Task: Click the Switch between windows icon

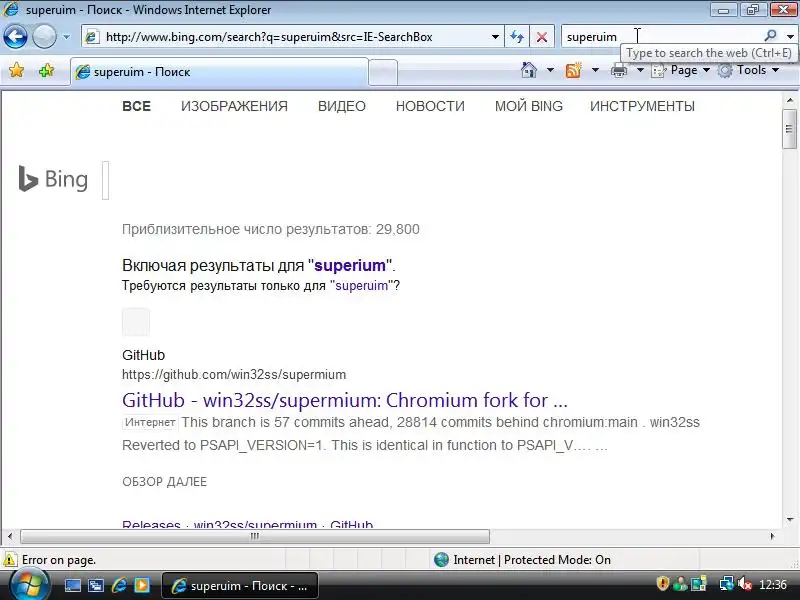Action: pyautogui.click(x=95, y=585)
